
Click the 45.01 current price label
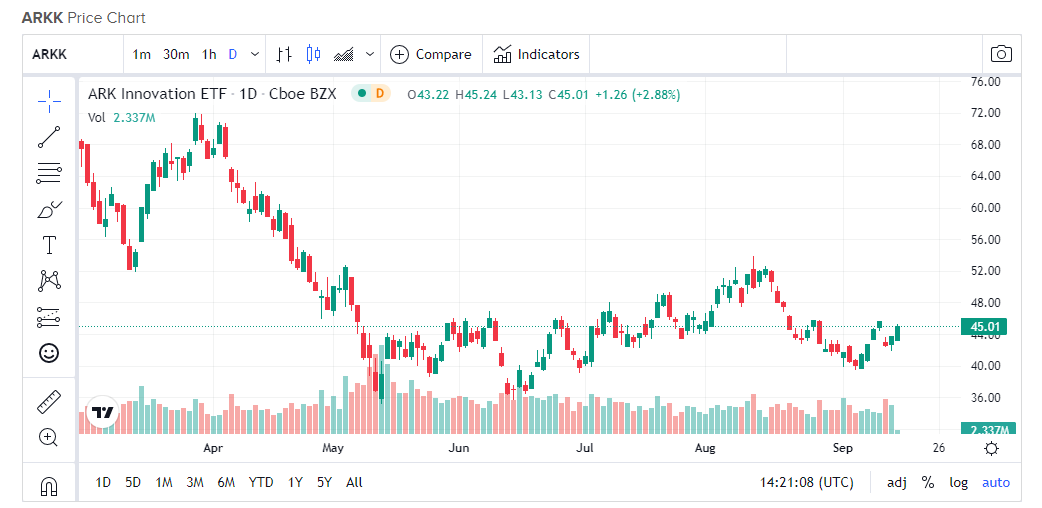coord(984,326)
